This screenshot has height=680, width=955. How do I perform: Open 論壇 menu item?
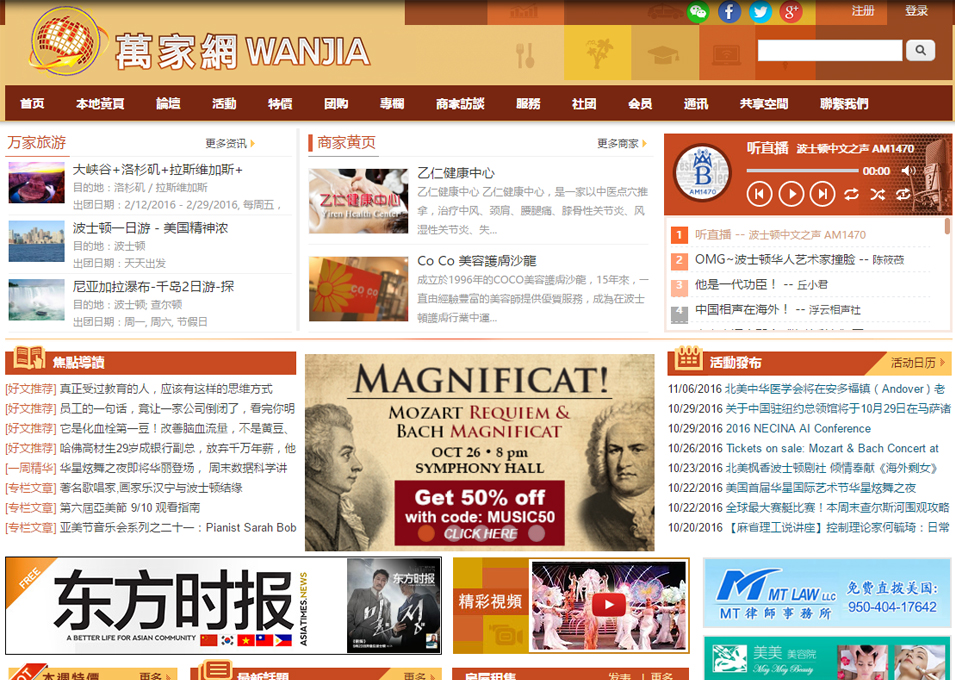(x=168, y=104)
